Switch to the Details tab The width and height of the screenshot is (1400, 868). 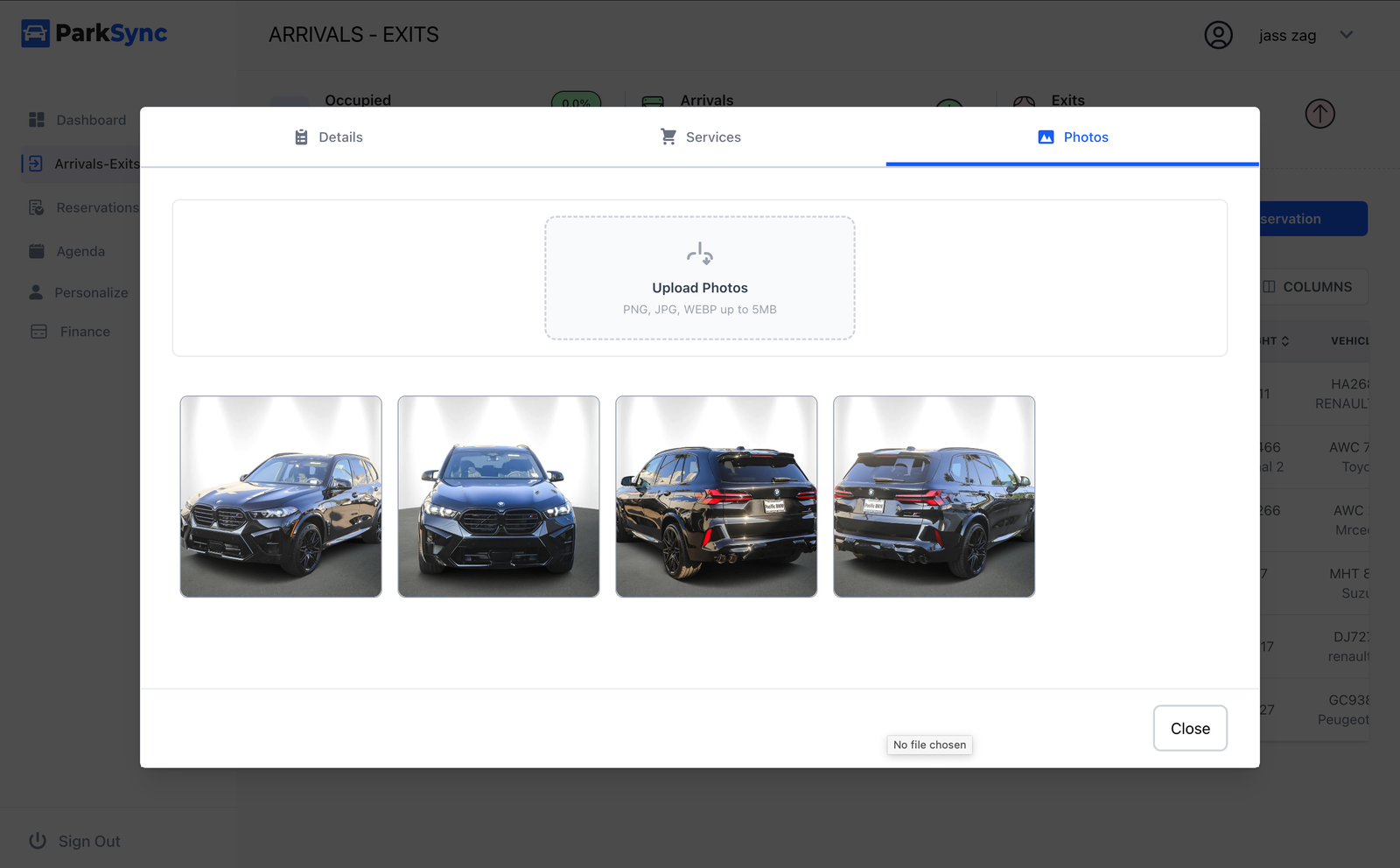coord(327,137)
